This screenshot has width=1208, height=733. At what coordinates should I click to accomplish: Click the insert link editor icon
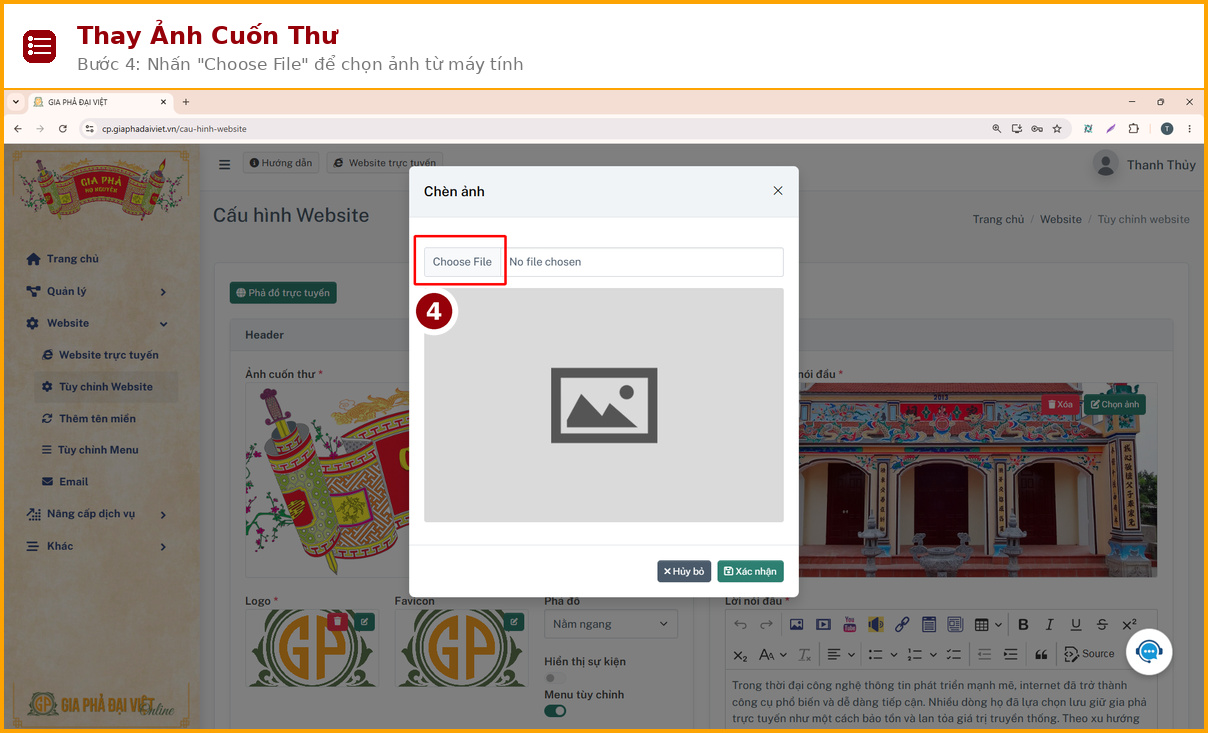click(x=902, y=625)
